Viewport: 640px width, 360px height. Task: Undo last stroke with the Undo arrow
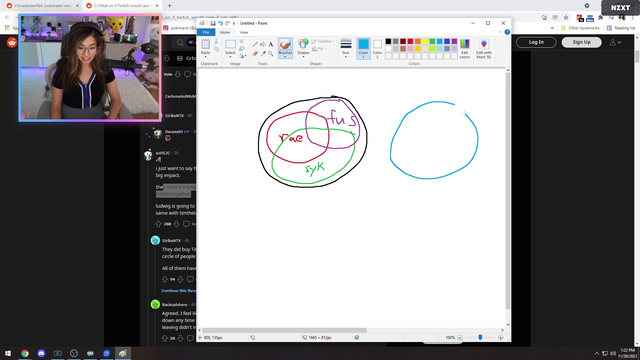(220, 23)
